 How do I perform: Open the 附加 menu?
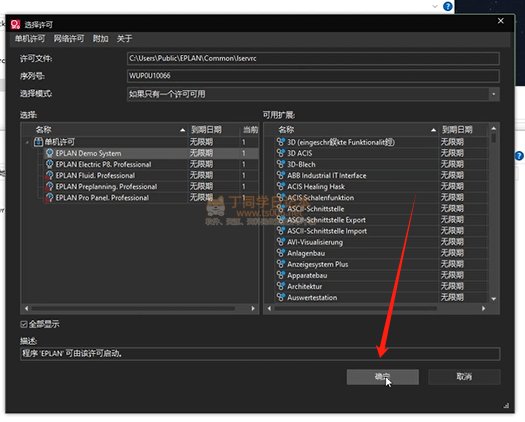tap(100, 39)
